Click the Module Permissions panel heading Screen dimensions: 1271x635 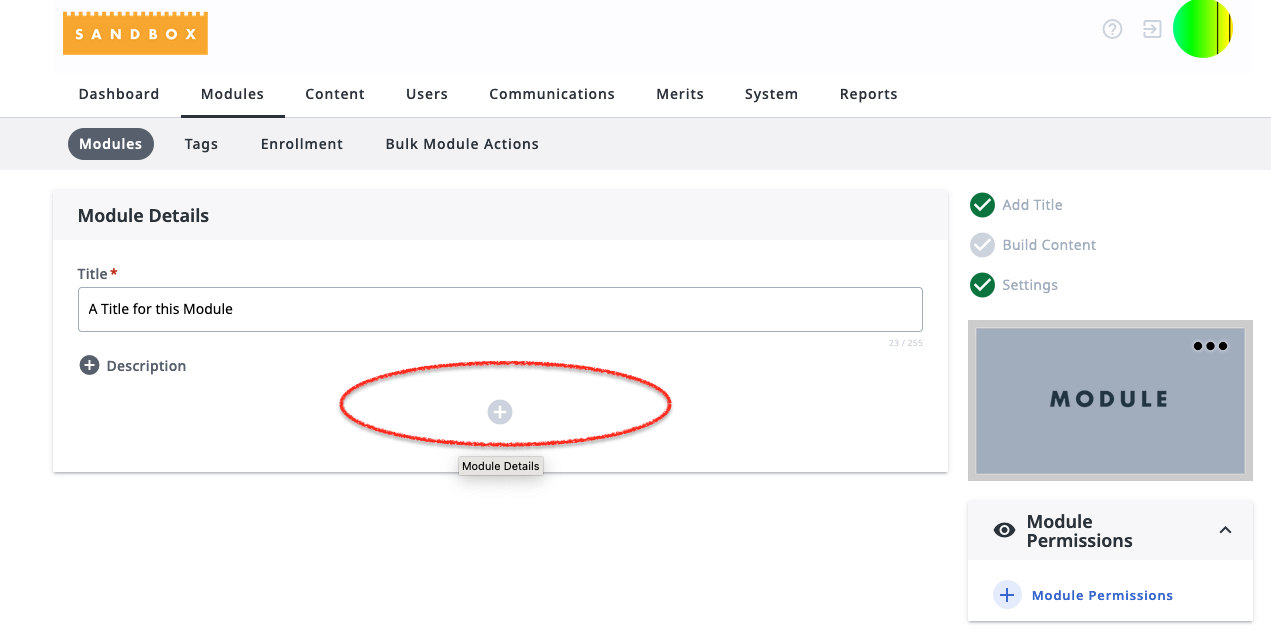1080,531
